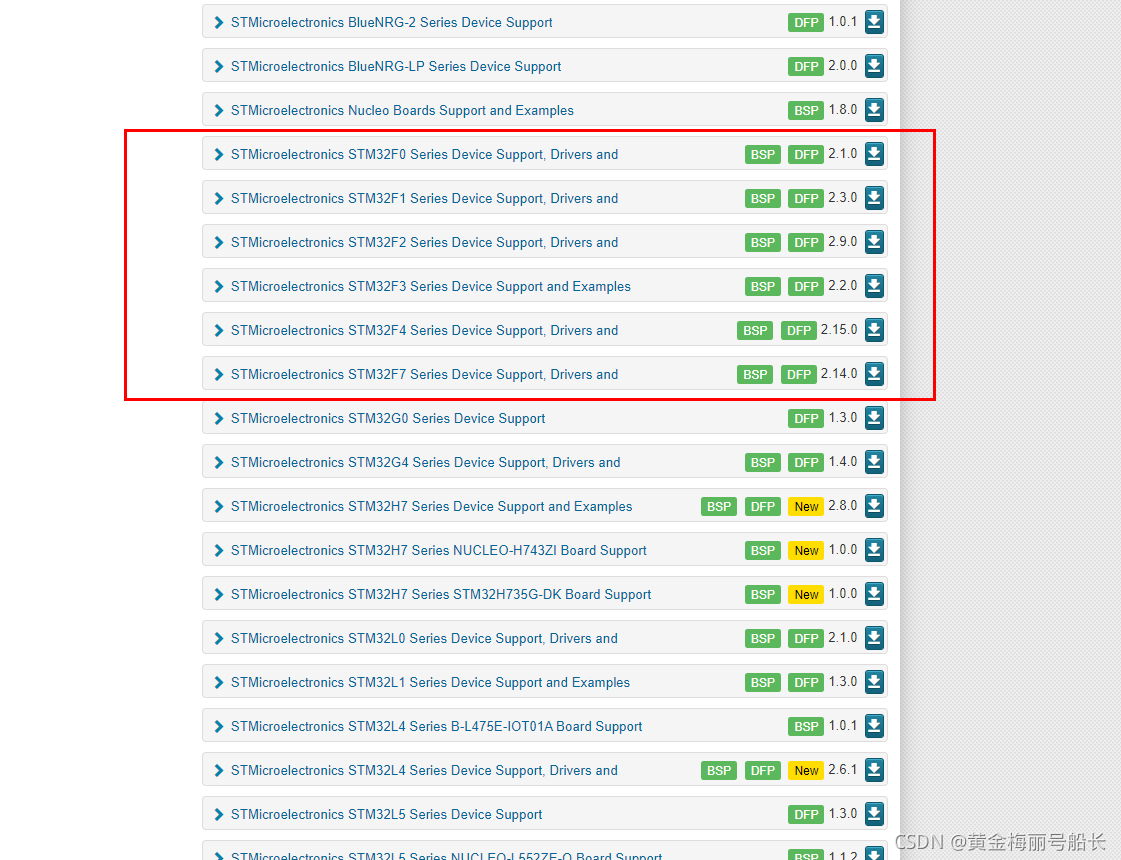Click version 2.9.0 on STM32F2 row
Image resolution: width=1121 pixels, height=860 pixels.
coord(843,242)
